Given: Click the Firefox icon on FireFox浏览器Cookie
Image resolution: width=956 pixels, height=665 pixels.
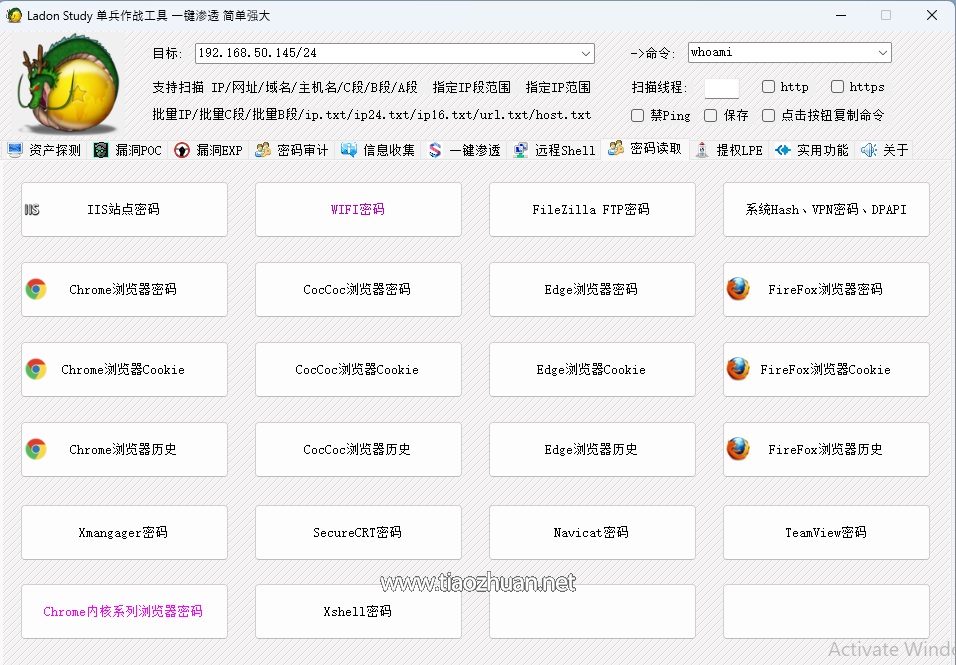Looking at the screenshot, I should [738, 369].
